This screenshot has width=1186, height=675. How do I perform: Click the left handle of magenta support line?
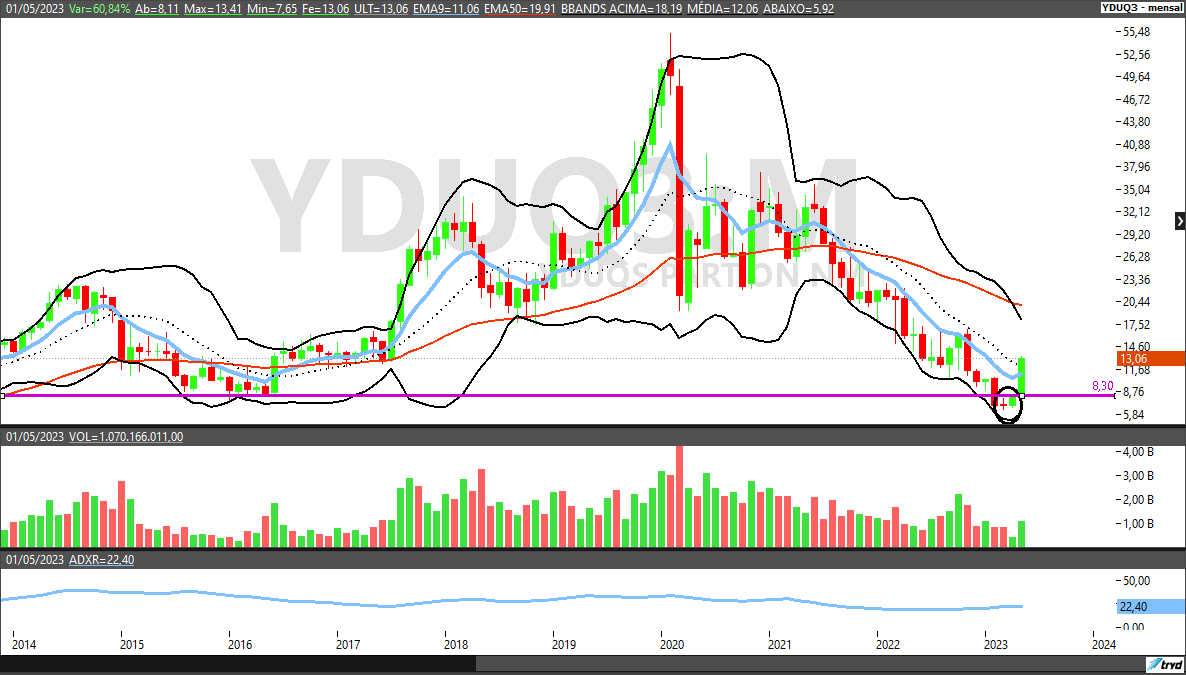[x=4, y=396]
